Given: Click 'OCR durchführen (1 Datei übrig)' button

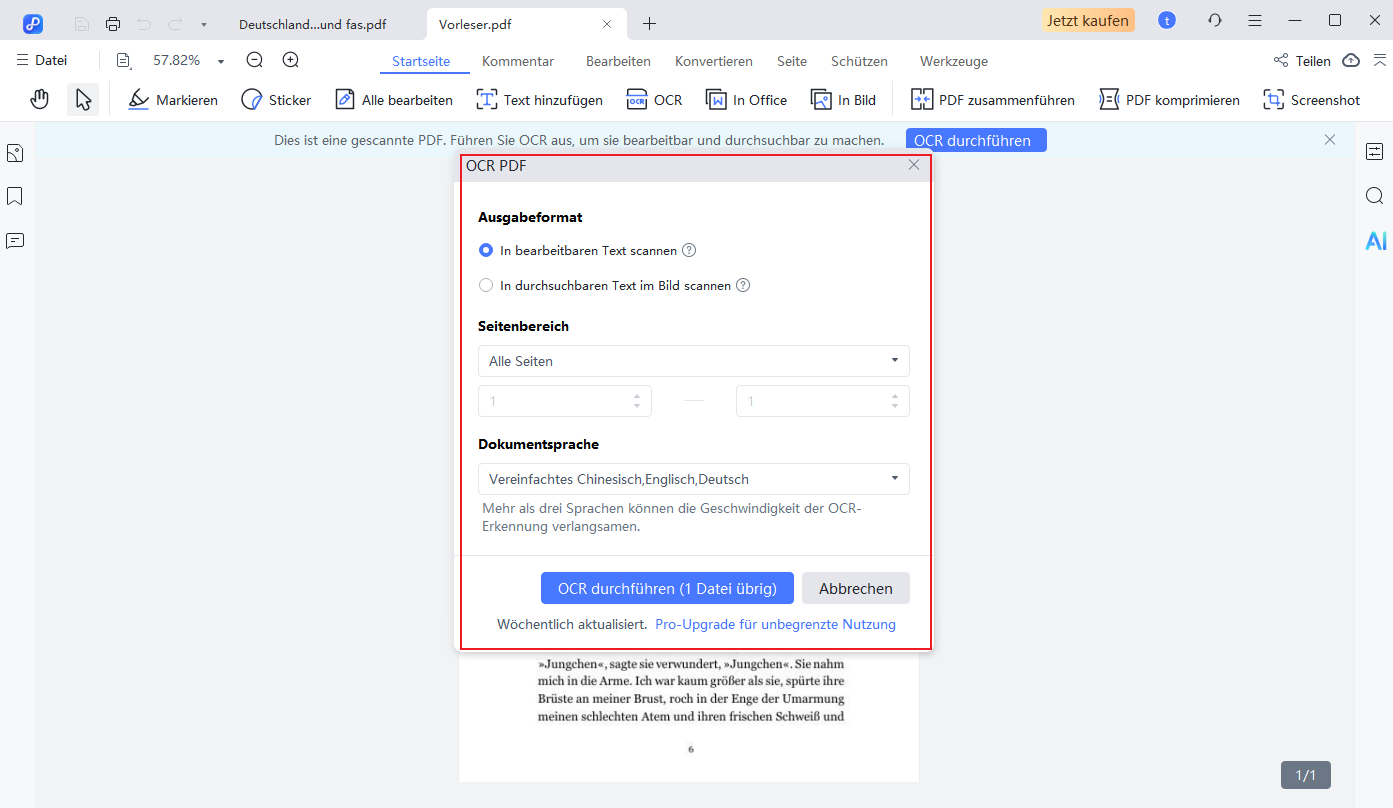Looking at the screenshot, I should [667, 588].
